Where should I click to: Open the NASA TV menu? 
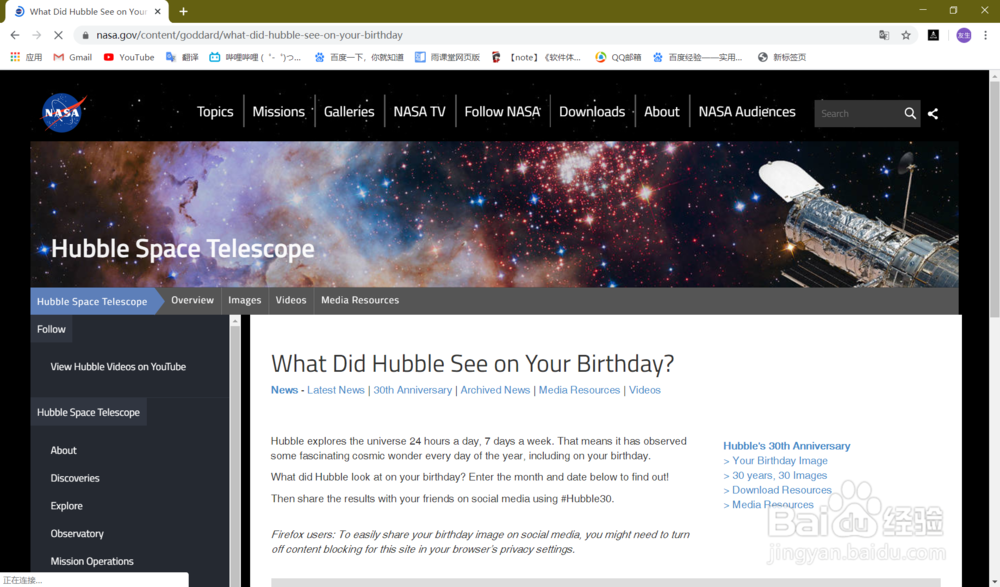[420, 112]
